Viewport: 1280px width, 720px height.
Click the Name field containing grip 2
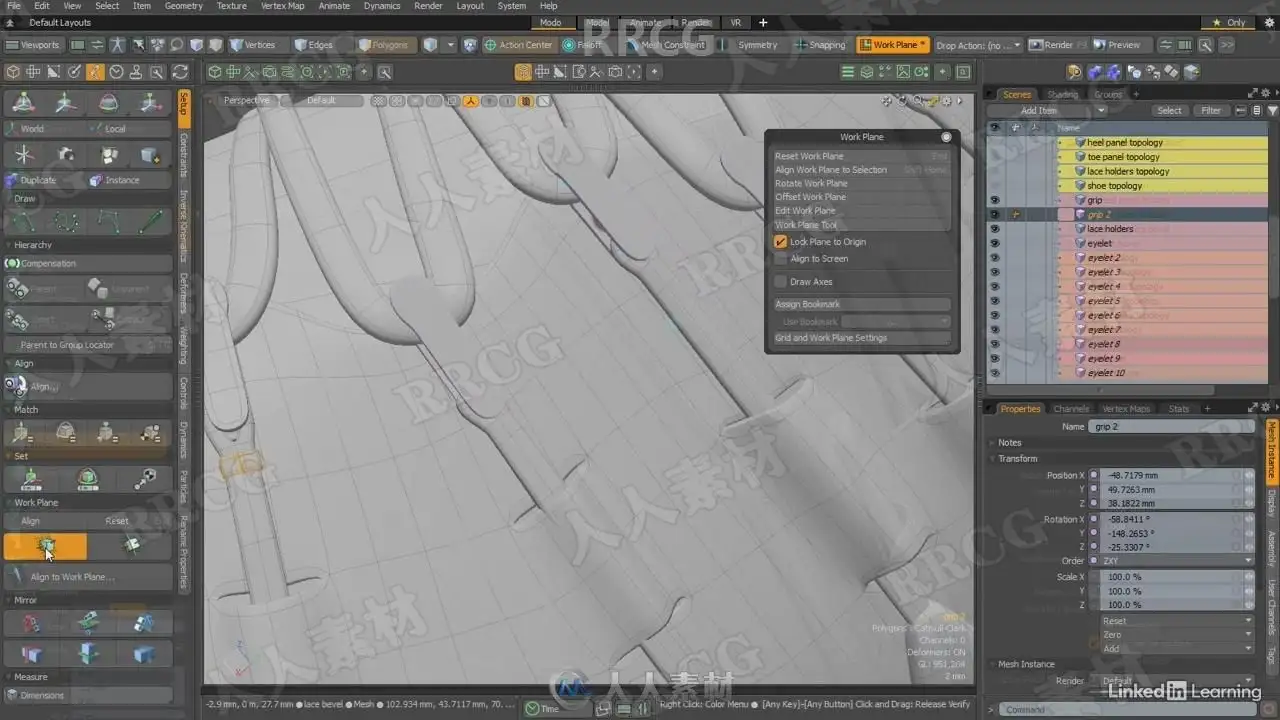pos(1172,427)
